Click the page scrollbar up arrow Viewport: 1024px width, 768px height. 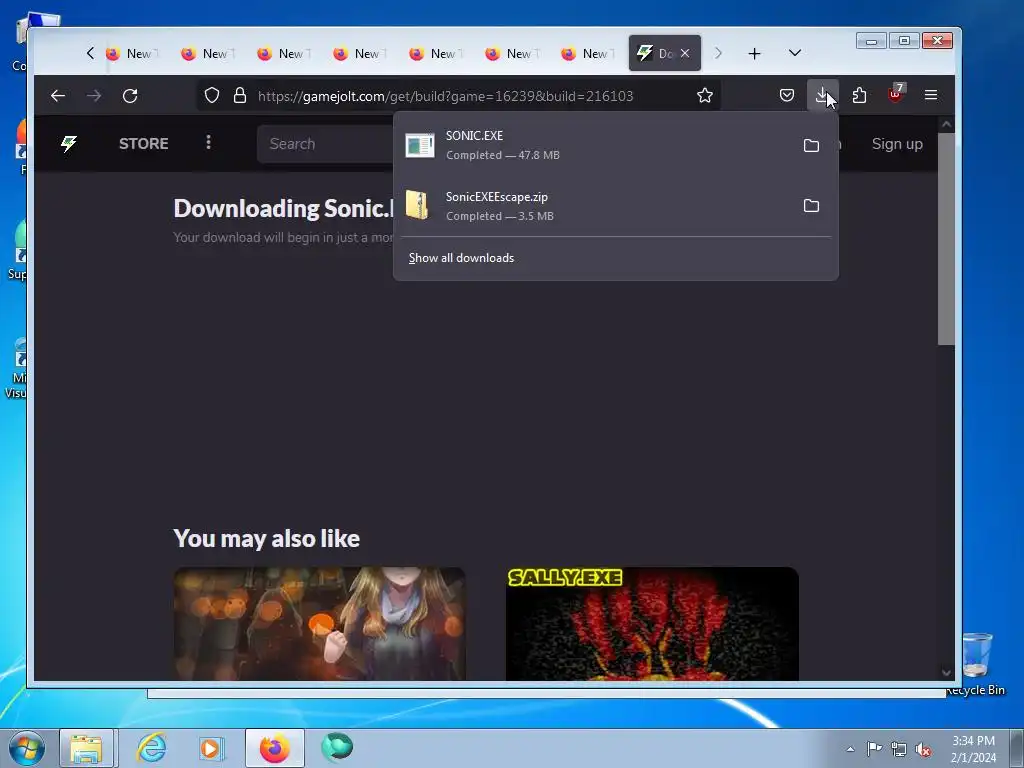[946, 124]
